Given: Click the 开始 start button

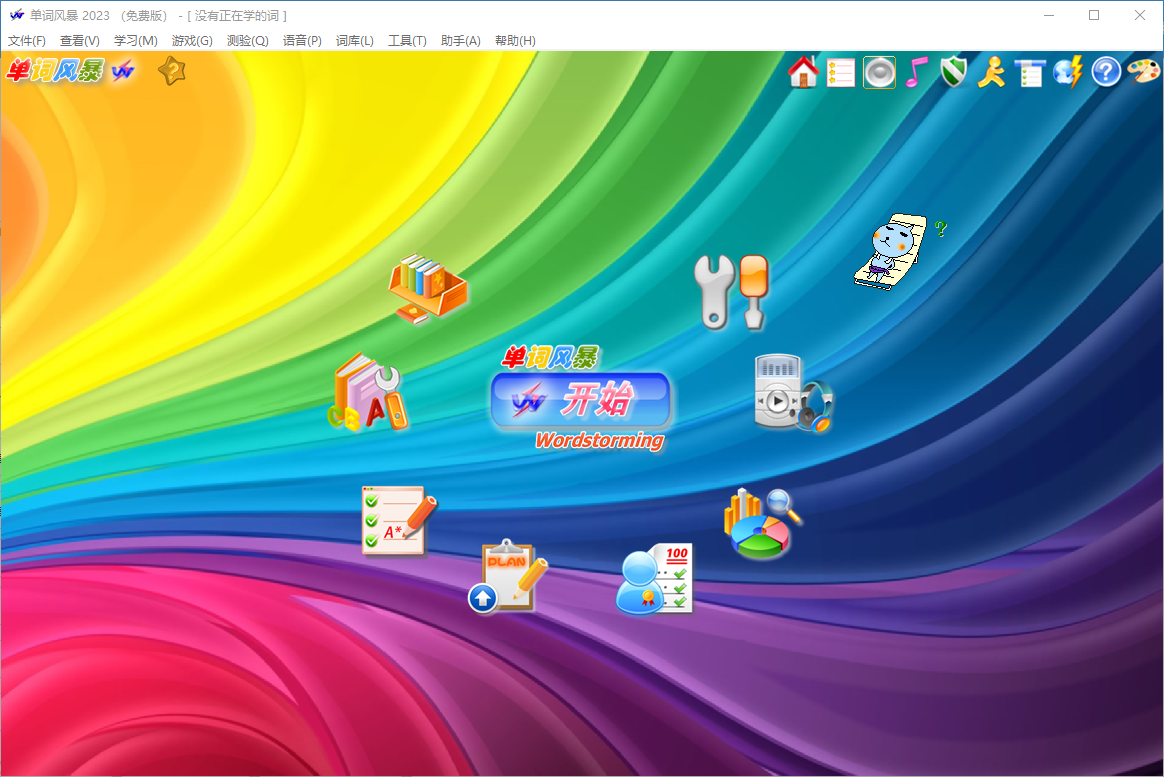Looking at the screenshot, I should point(581,401).
